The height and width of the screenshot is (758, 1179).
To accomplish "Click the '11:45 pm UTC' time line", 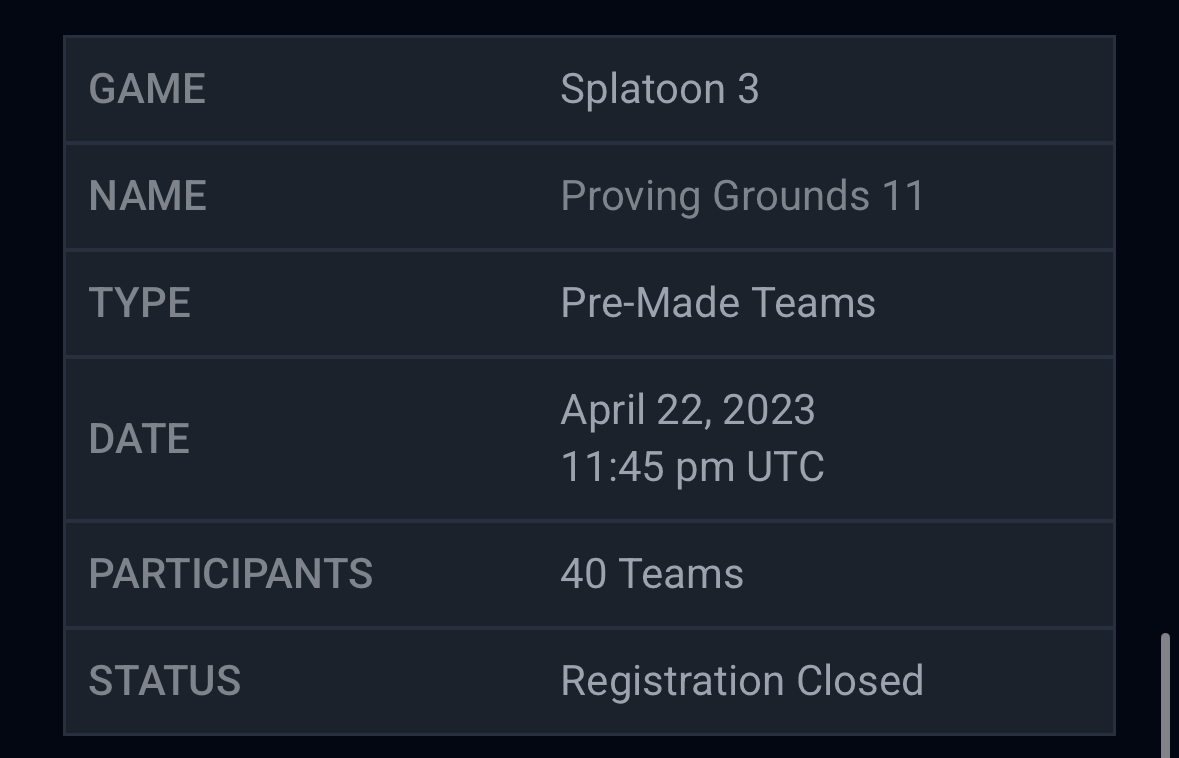I will click(692, 467).
